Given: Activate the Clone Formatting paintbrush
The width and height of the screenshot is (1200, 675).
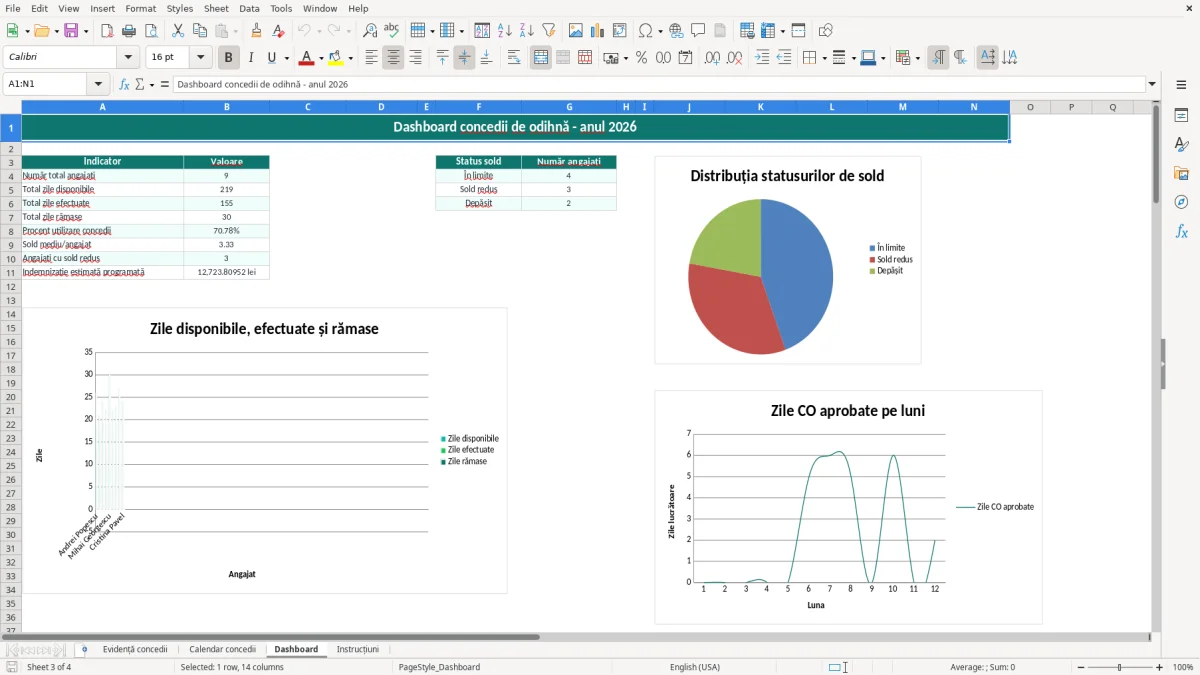Looking at the screenshot, I should tap(257, 31).
